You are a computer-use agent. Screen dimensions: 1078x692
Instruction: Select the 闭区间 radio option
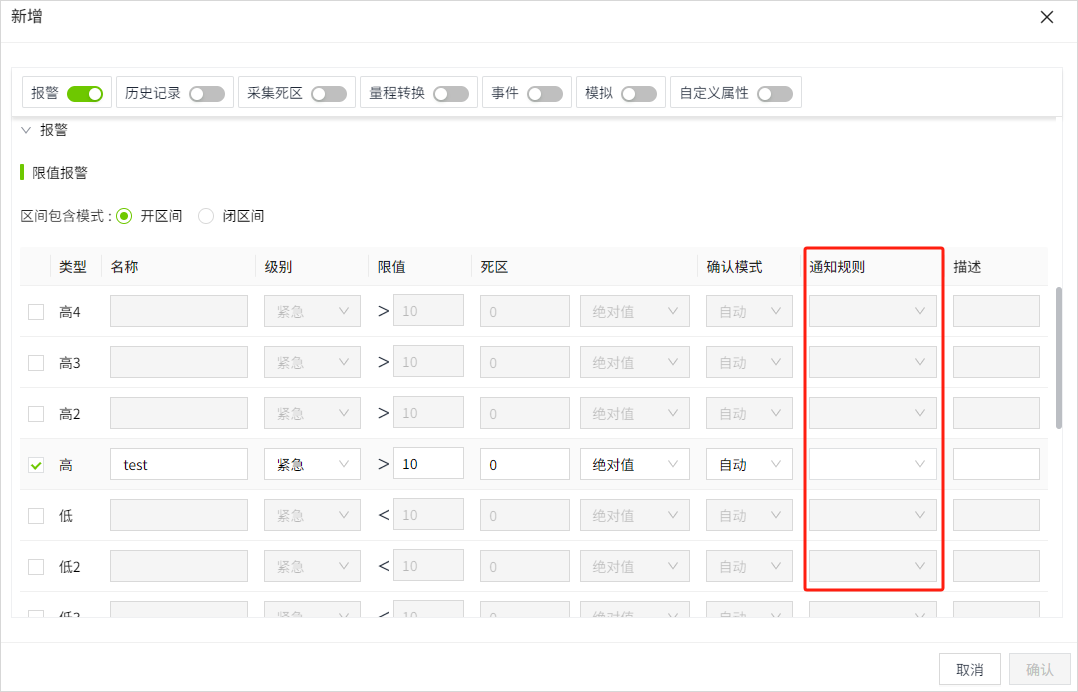click(x=206, y=216)
